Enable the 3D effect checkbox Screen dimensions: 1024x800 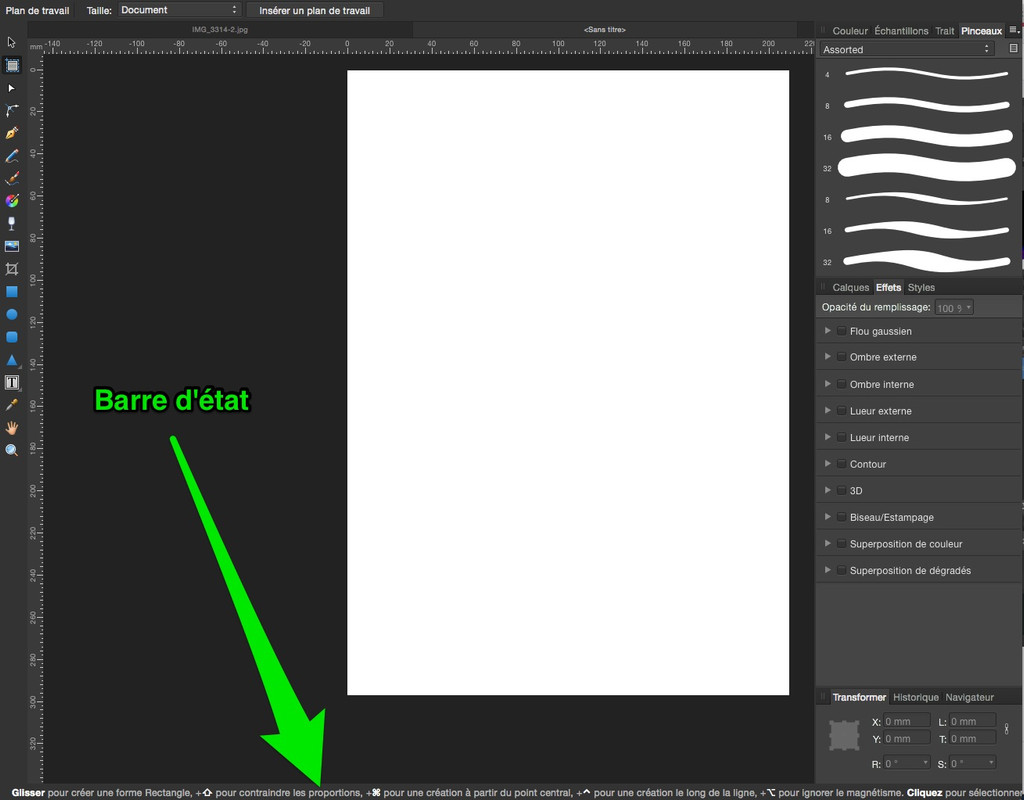click(x=842, y=490)
